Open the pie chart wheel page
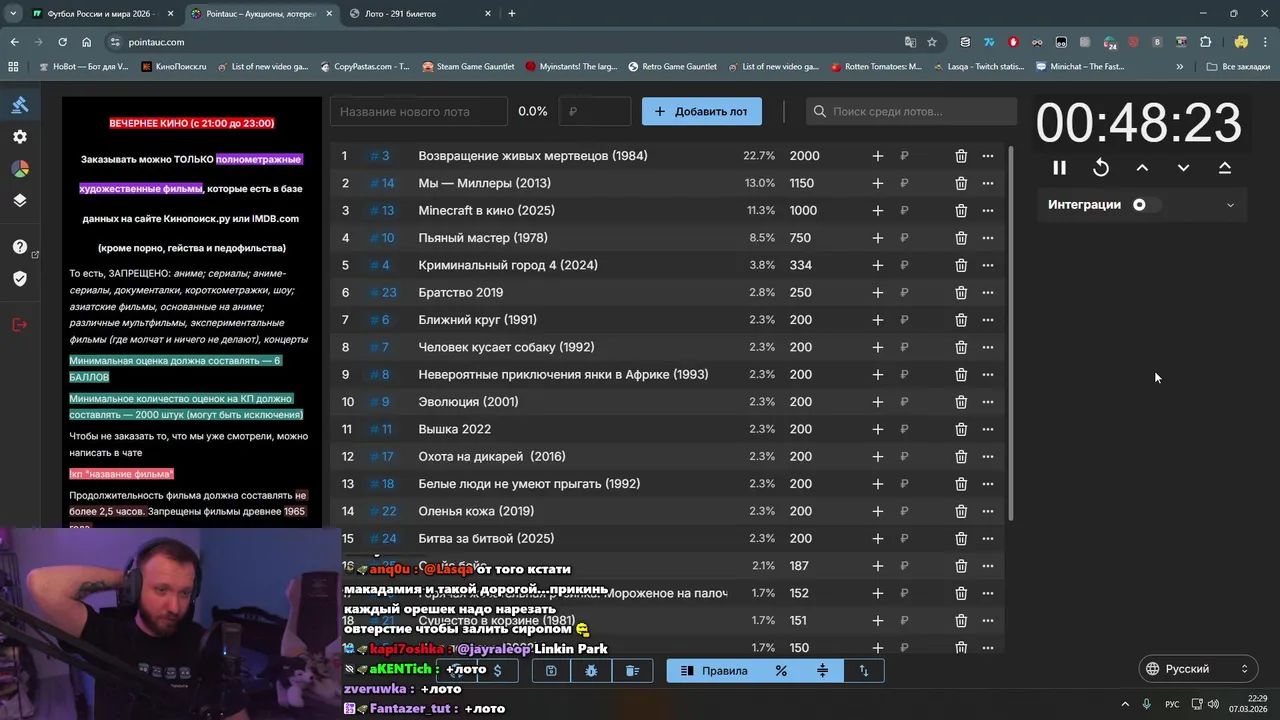This screenshot has width=1280, height=720. pos(20,169)
